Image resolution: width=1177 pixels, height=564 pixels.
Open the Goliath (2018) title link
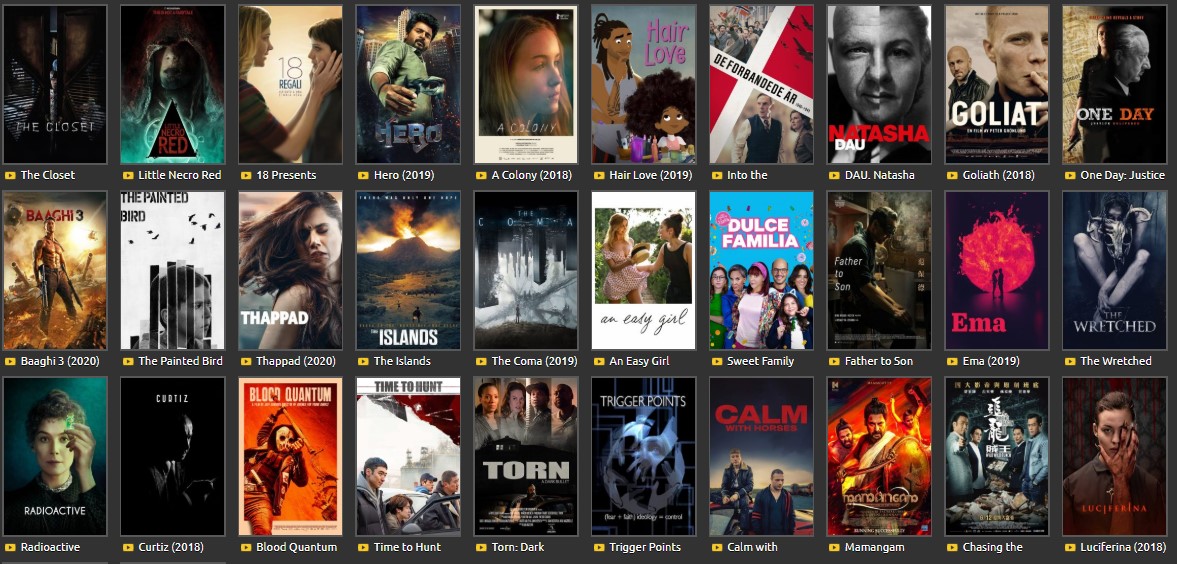pyautogui.click(x=998, y=175)
